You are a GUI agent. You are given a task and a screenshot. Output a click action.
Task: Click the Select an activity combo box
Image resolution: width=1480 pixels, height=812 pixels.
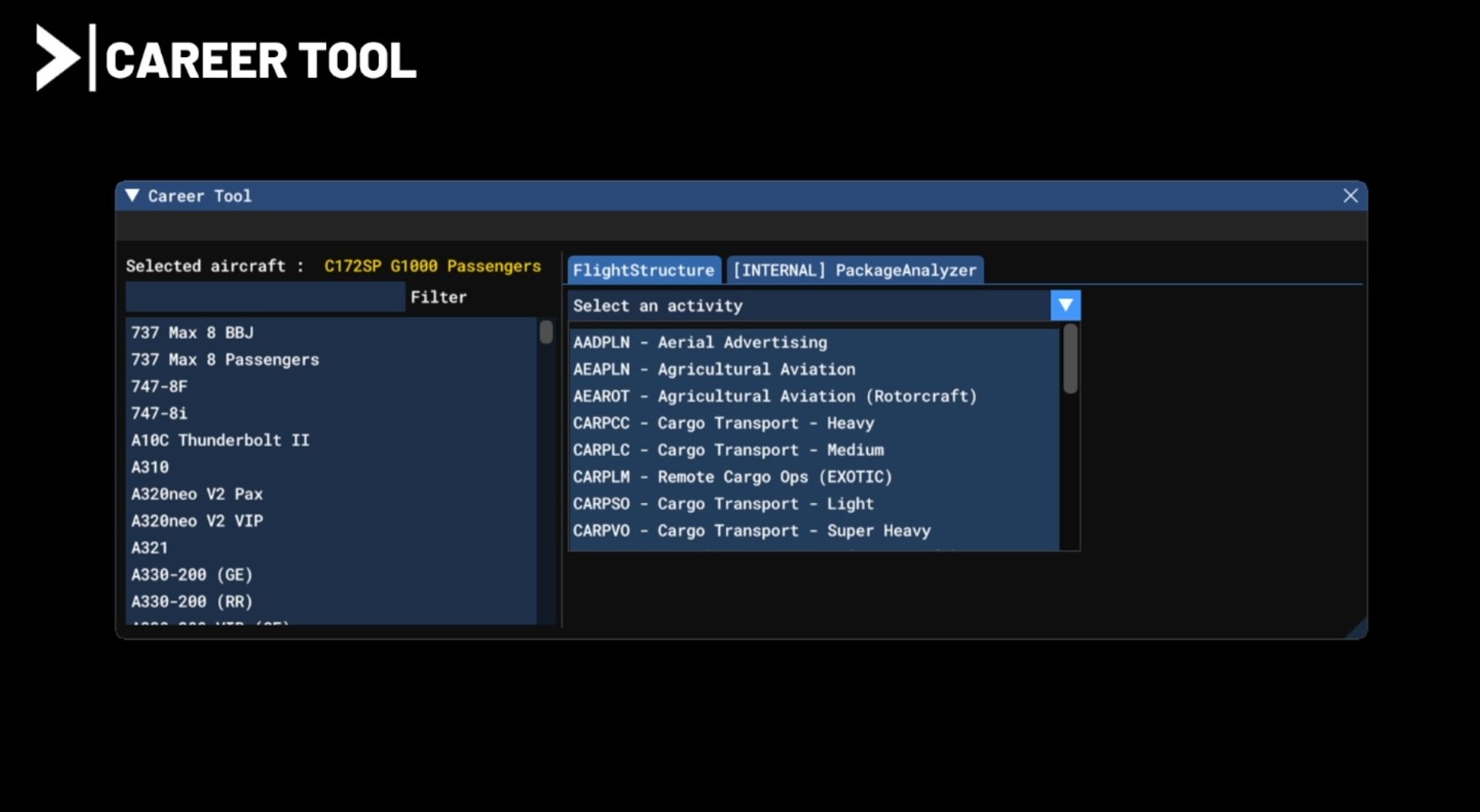[809, 306]
